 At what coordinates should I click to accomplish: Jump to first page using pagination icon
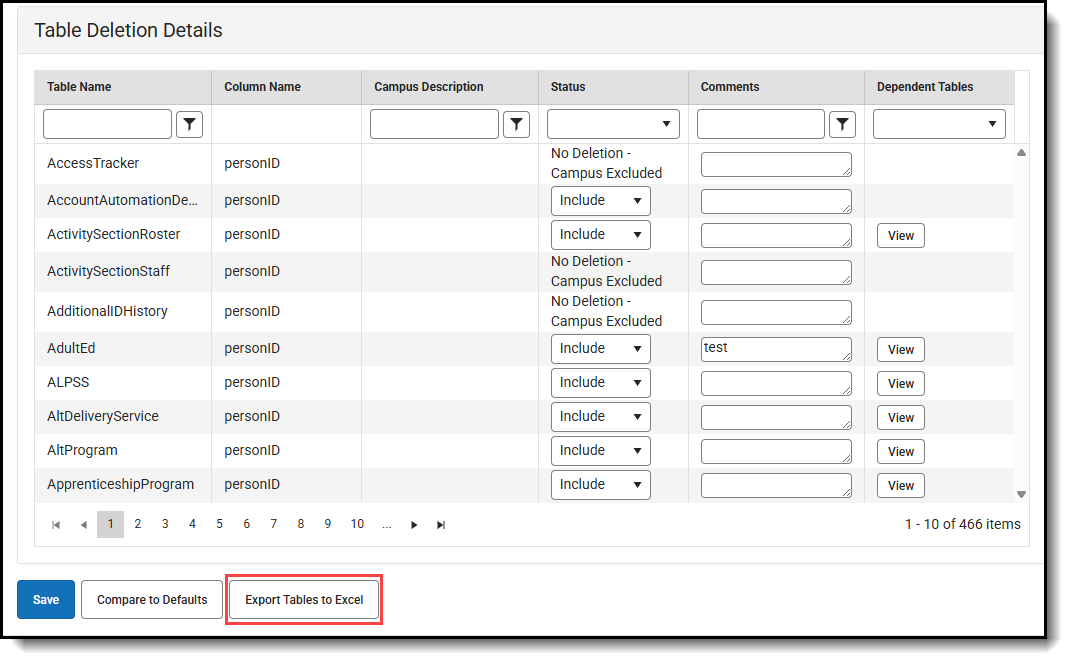[56, 524]
